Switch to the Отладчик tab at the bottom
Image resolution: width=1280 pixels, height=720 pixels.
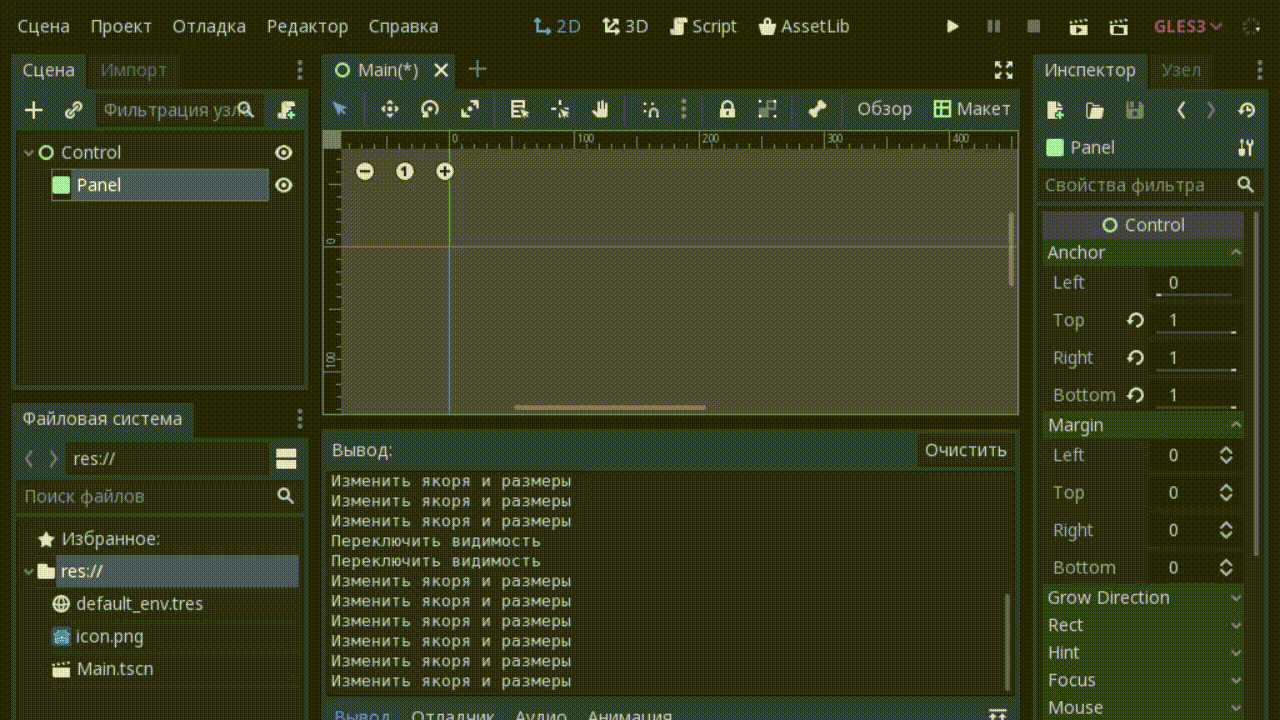coord(453,714)
